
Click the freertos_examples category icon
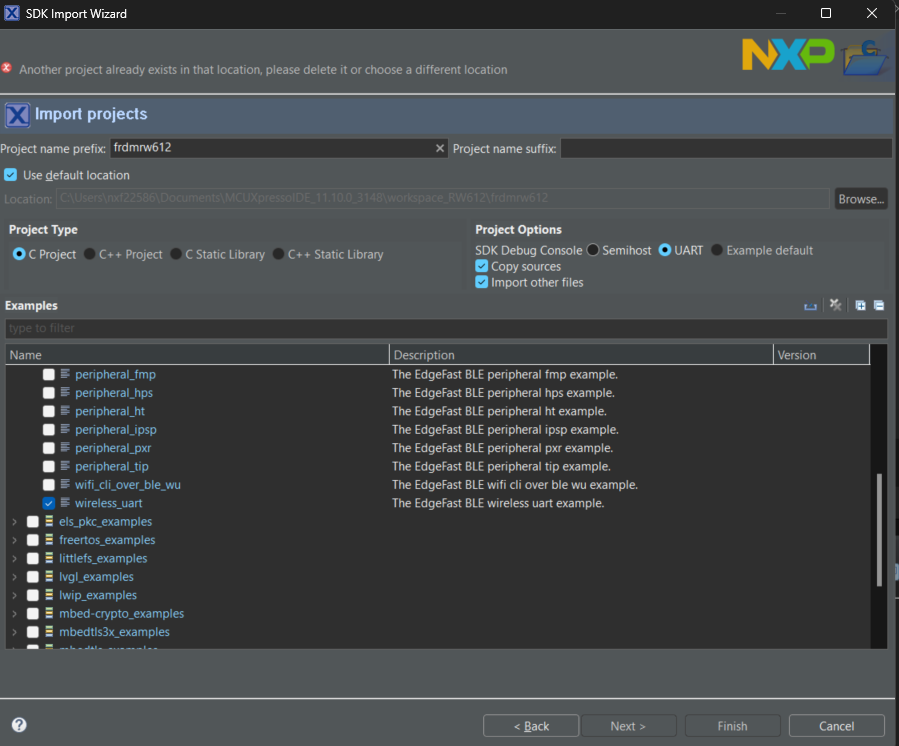49,540
